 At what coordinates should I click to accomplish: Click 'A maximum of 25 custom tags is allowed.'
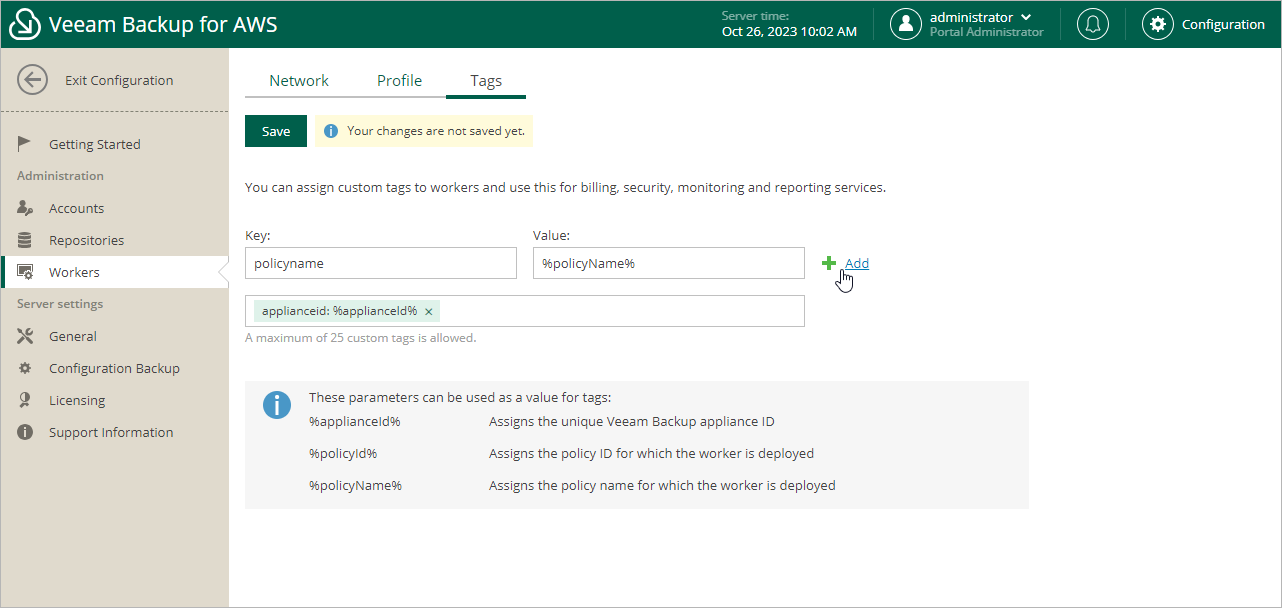[x=361, y=338]
